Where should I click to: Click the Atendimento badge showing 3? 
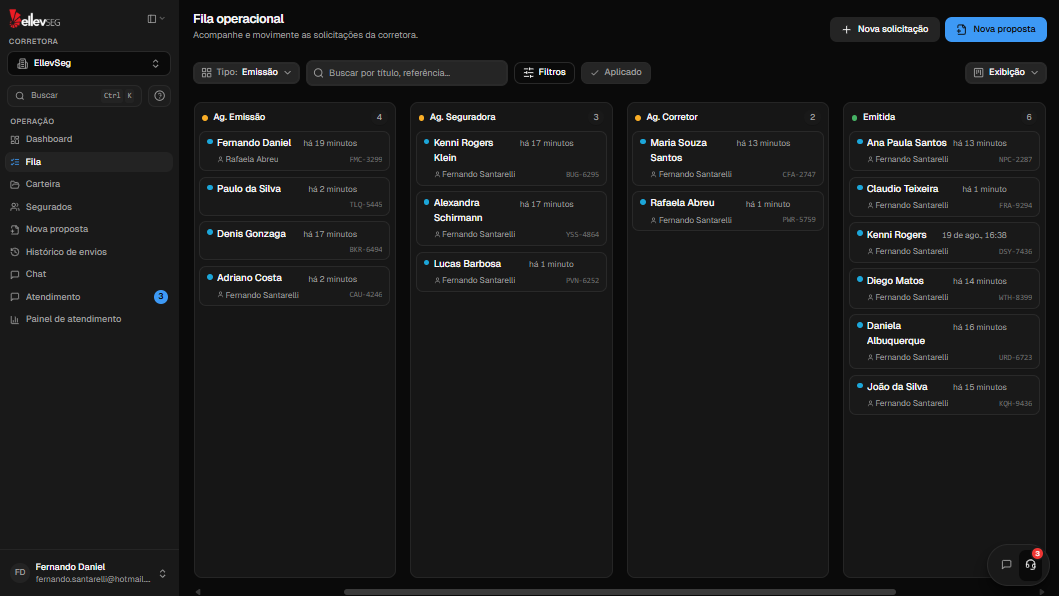pyautogui.click(x=161, y=297)
